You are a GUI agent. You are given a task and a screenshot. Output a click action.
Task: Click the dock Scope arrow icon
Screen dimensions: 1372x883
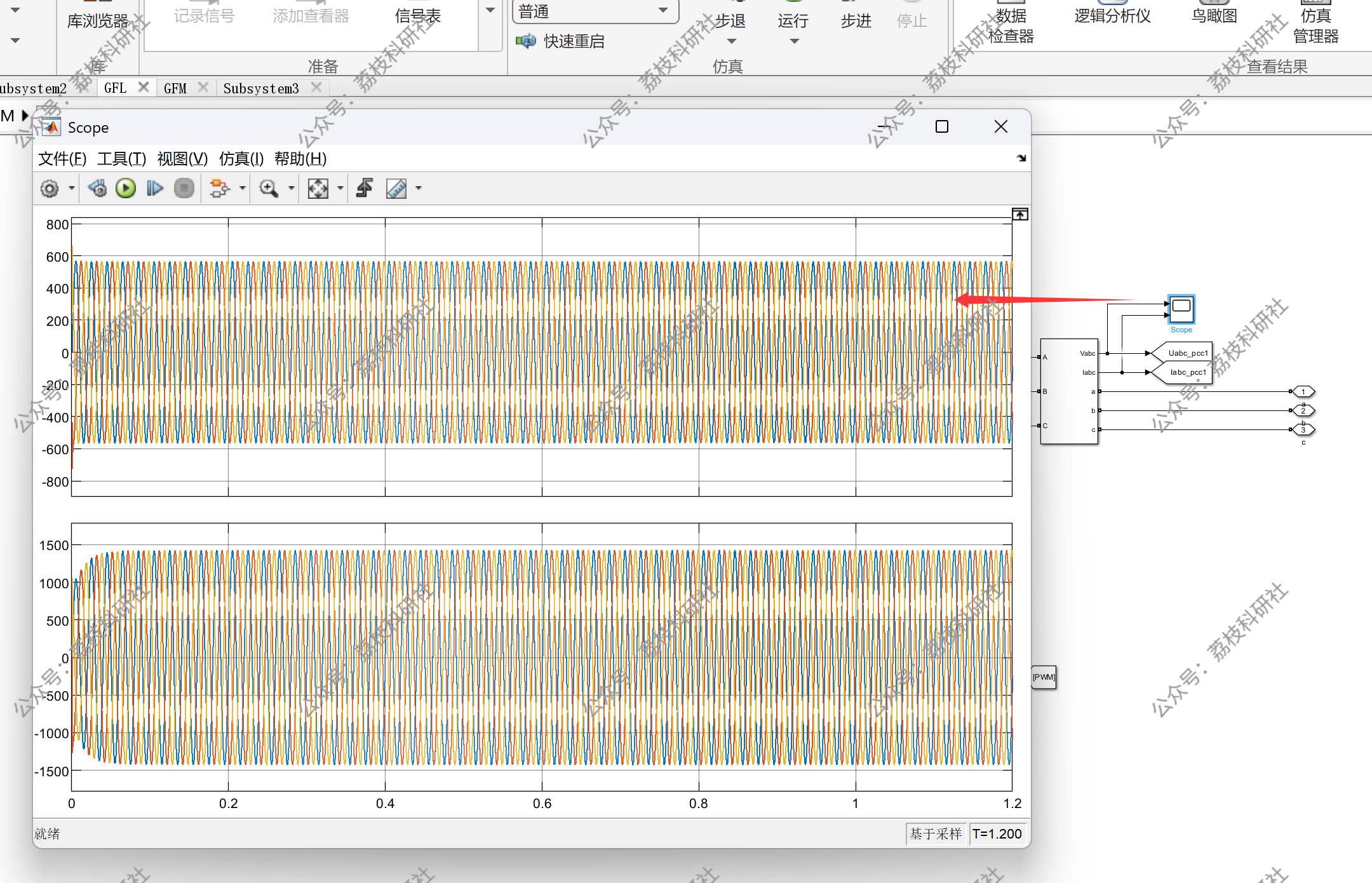point(1021,158)
